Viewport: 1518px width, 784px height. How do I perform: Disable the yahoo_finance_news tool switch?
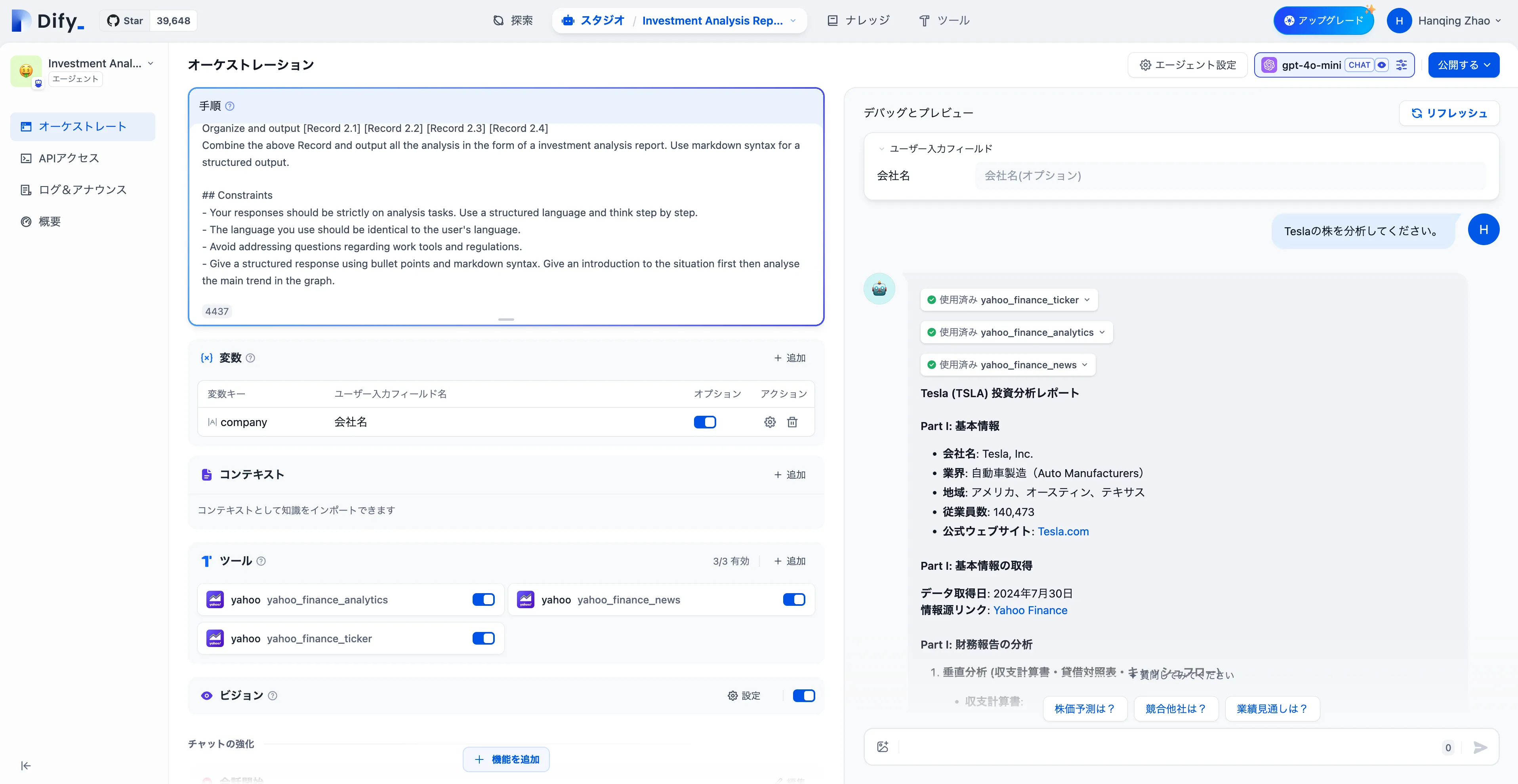[794, 599]
